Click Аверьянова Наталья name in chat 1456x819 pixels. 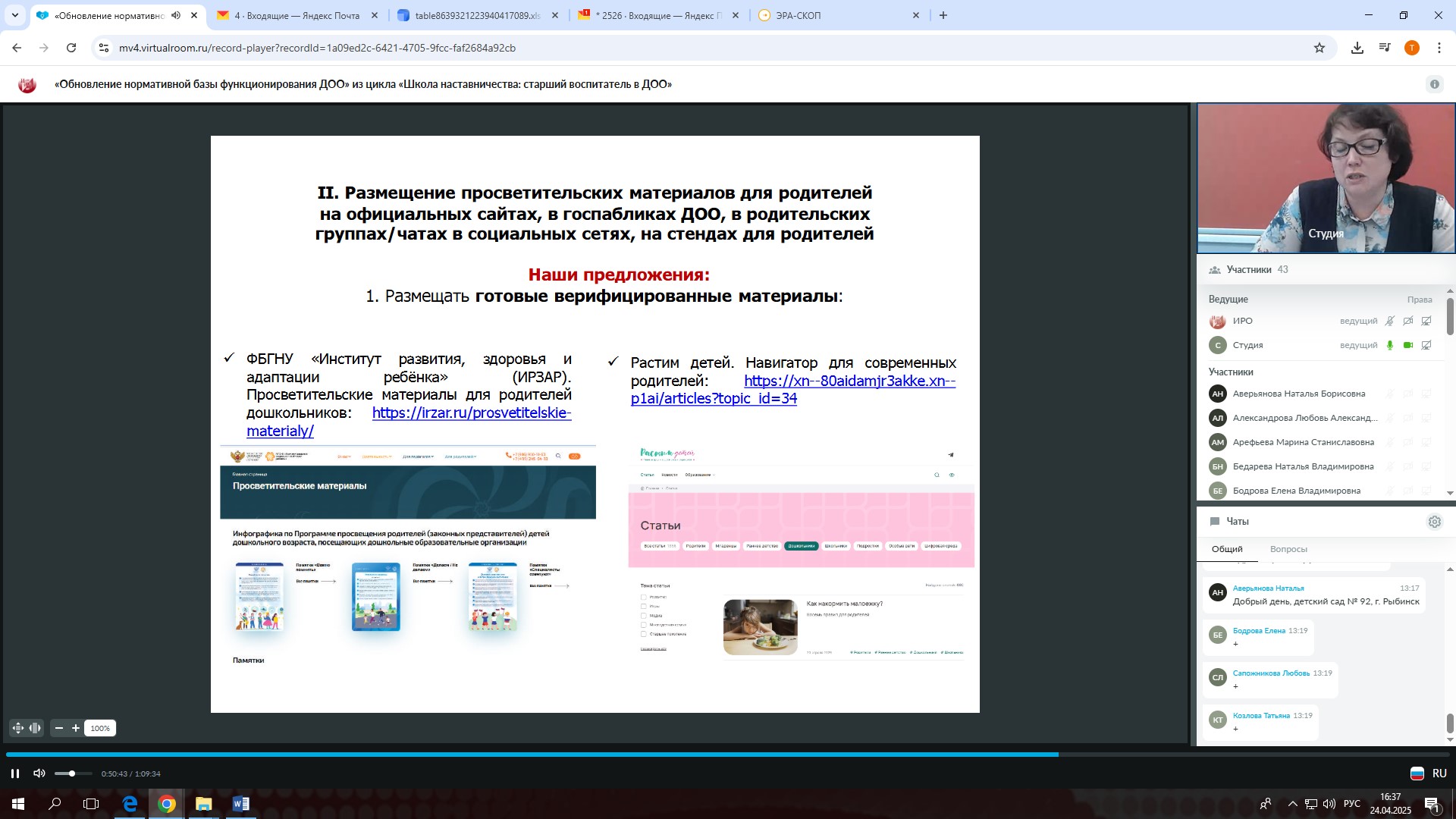(x=1268, y=588)
